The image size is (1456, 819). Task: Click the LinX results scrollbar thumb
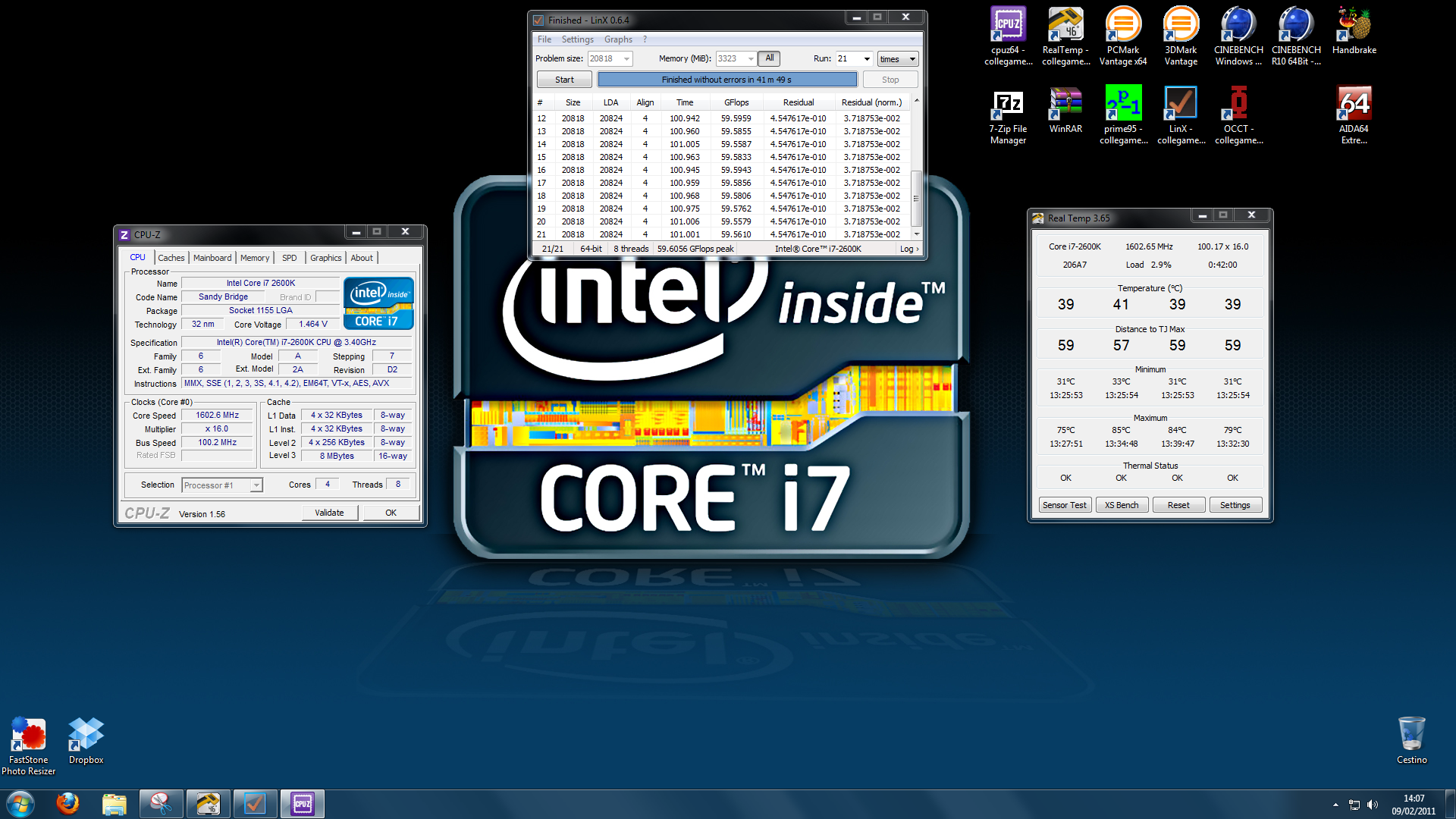click(x=916, y=199)
